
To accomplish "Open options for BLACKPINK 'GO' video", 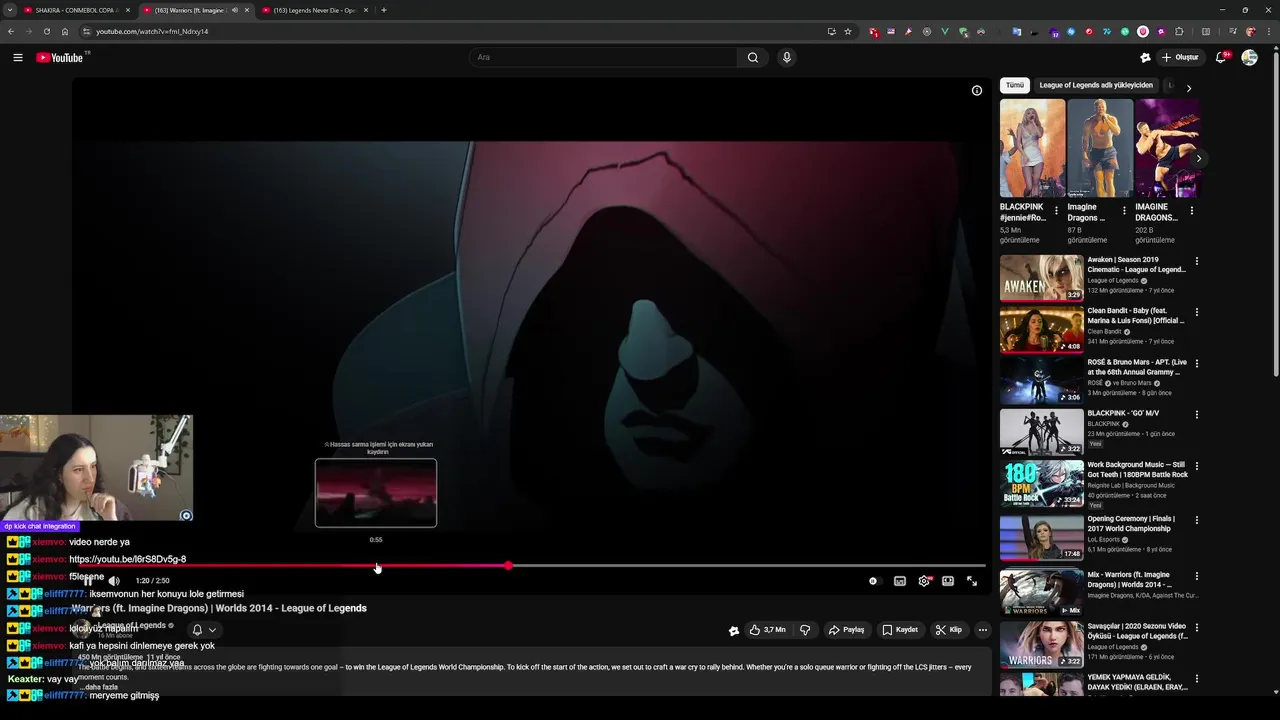I will (1196, 414).
